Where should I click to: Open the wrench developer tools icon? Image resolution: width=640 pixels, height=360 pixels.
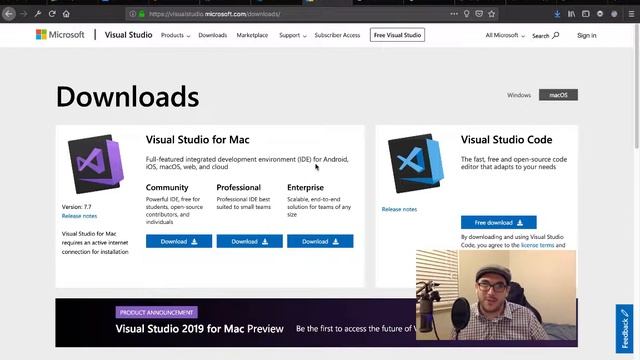click(38, 14)
